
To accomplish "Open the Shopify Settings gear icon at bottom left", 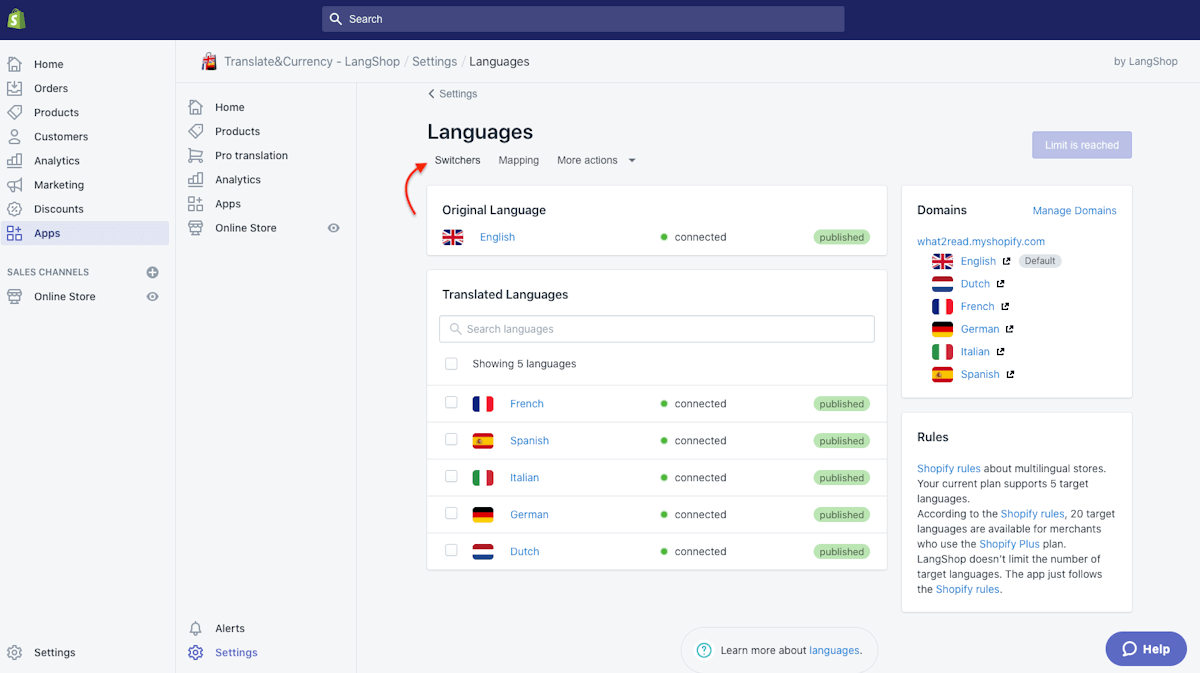I will [x=14, y=652].
